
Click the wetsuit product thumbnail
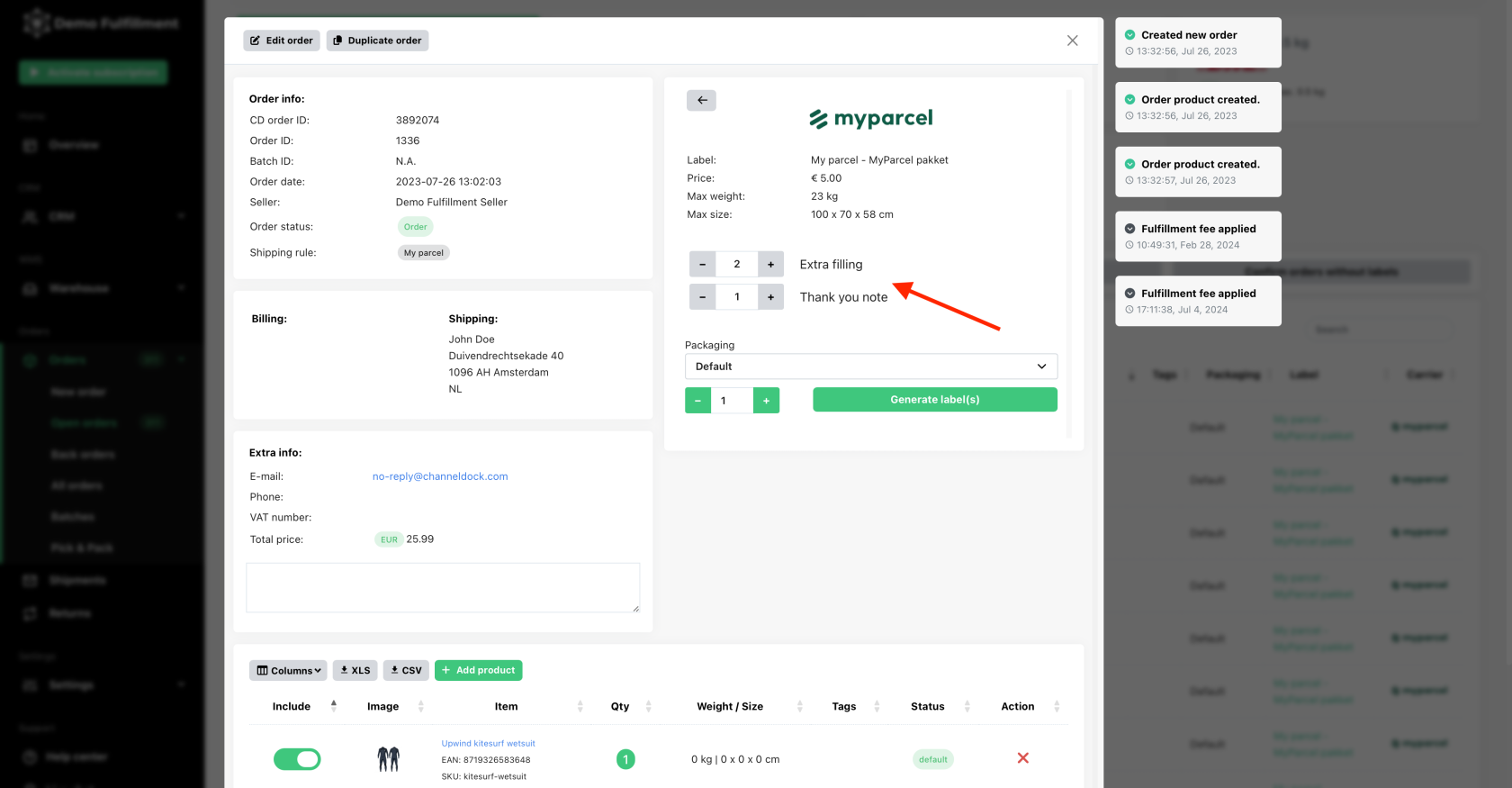(x=388, y=759)
